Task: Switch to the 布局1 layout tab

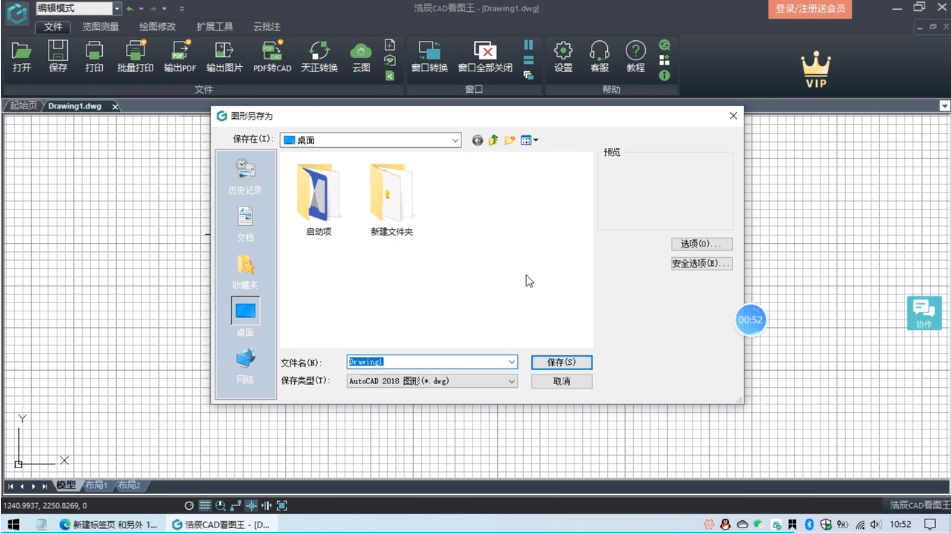Action: (x=96, y=485)
